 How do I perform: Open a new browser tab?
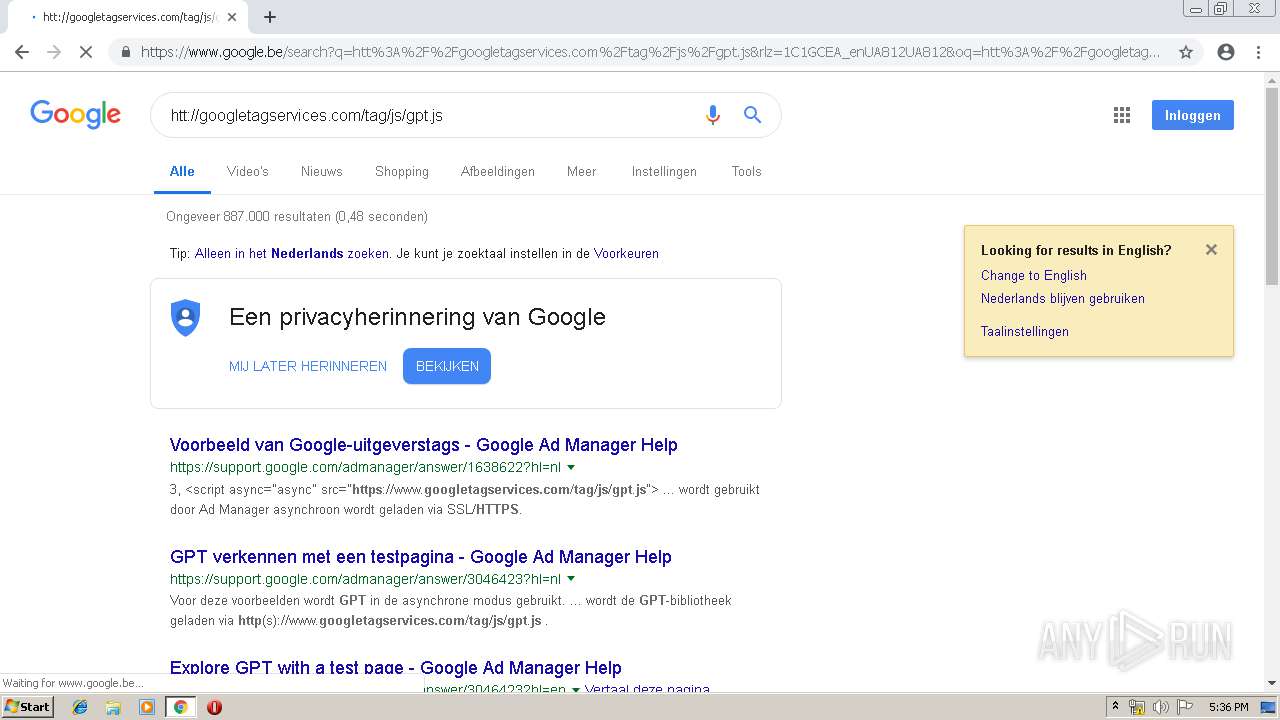coord(270,17)
